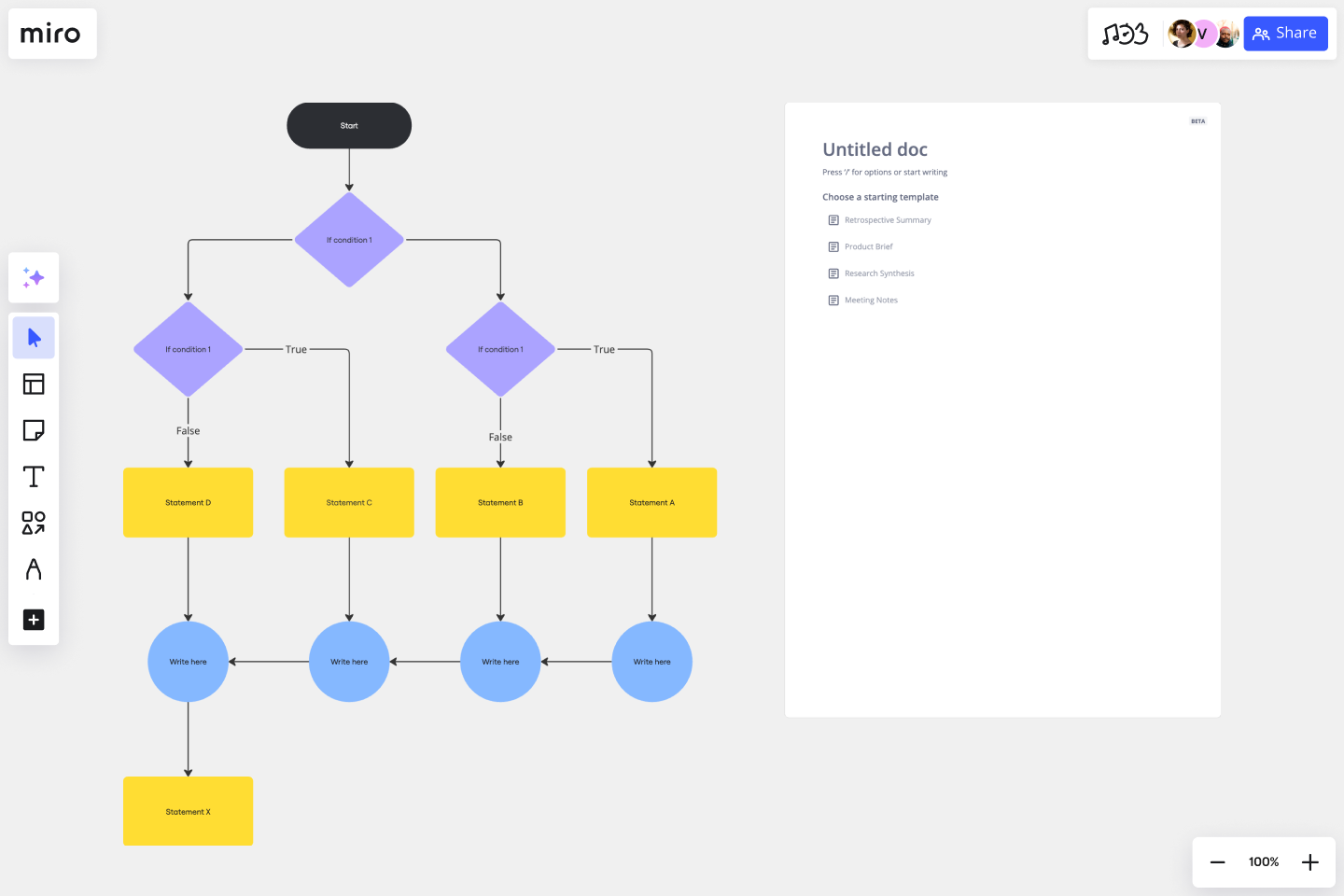Click the Miro logo
The height and width of the screenshot is (896, 1344).
click(52, 34)
